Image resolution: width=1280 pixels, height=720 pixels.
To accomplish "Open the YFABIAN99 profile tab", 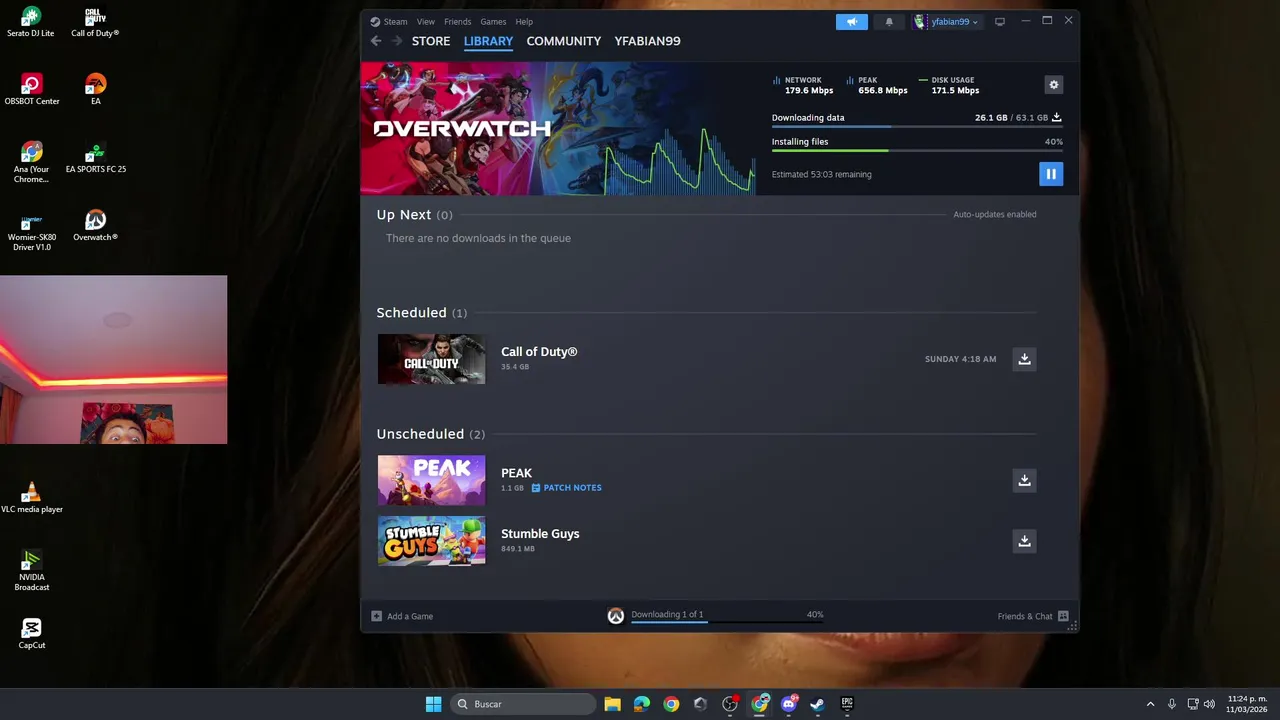I will (x=647, y=41).
